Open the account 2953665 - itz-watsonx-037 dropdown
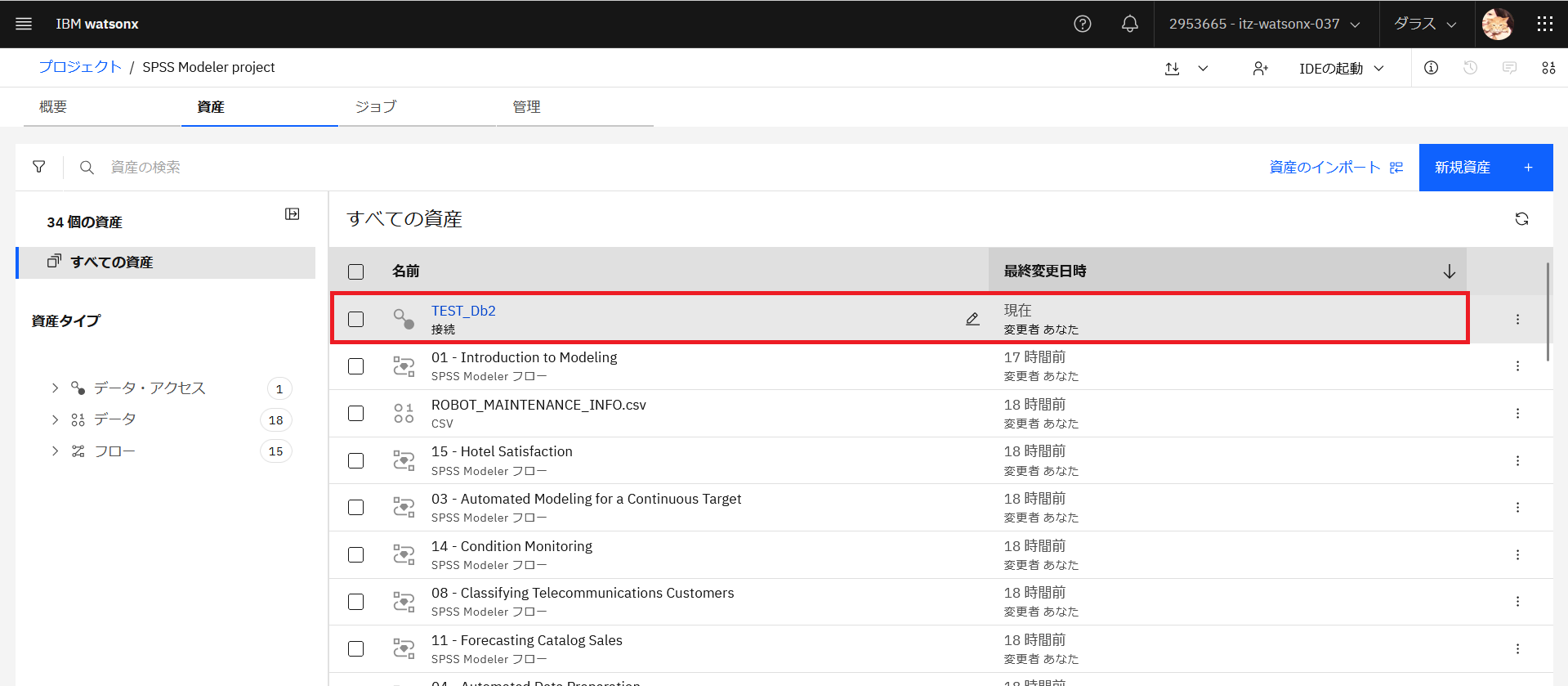1568x686 pixels. (1266, 24)
